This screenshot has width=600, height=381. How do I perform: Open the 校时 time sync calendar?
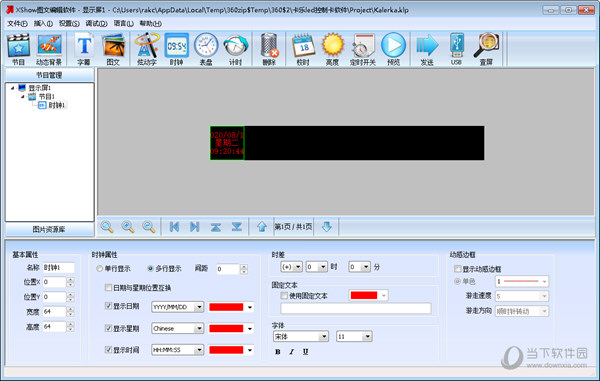pyautogui.click(x=303, y=49)
